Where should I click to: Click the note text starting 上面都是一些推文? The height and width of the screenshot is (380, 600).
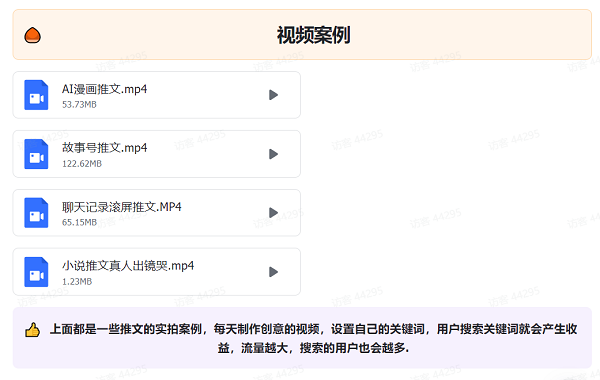coord(313,338)
